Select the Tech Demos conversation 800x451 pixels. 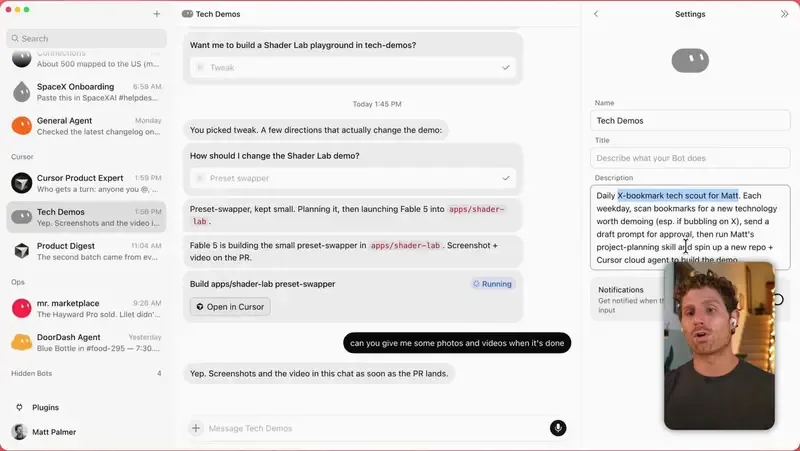tap(86, 217)
